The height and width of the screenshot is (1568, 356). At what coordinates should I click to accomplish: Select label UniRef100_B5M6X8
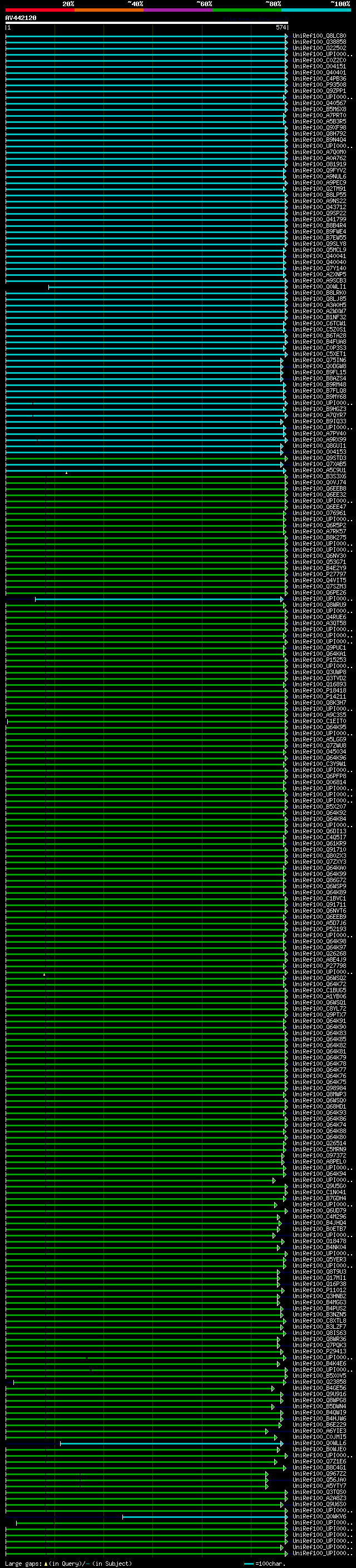pos(319,109)
